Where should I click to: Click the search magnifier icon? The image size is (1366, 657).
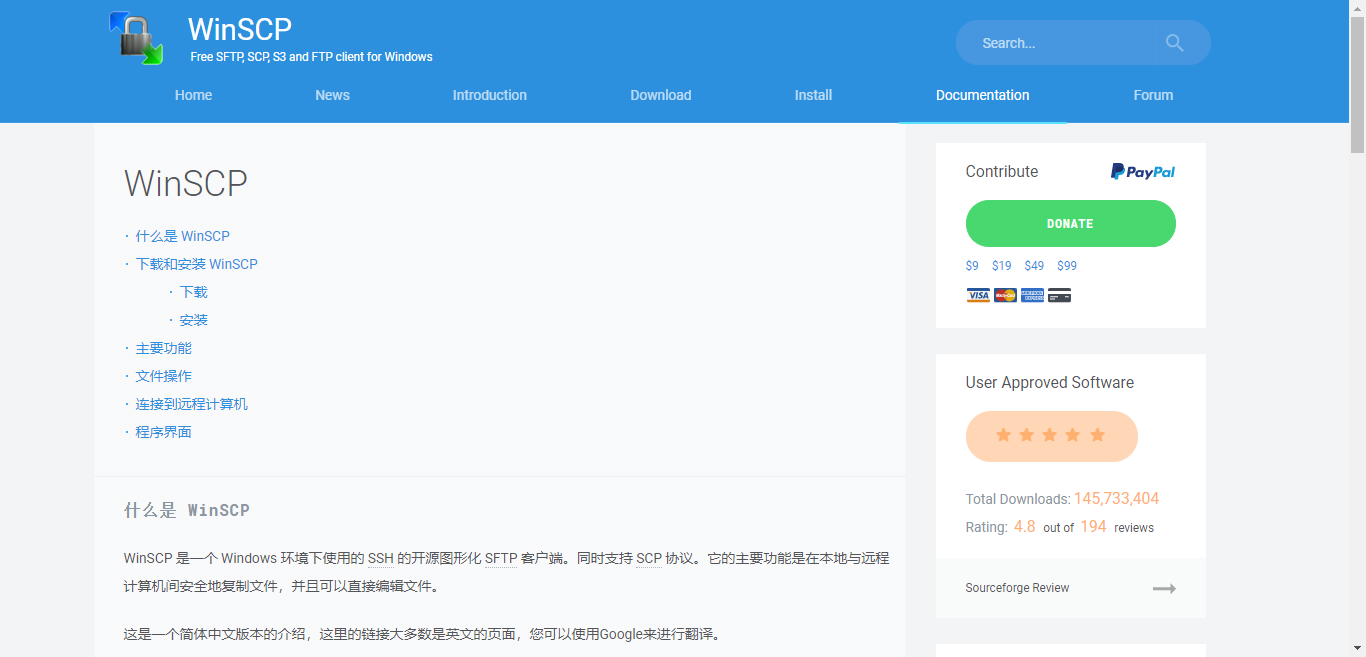[1174, 42]
